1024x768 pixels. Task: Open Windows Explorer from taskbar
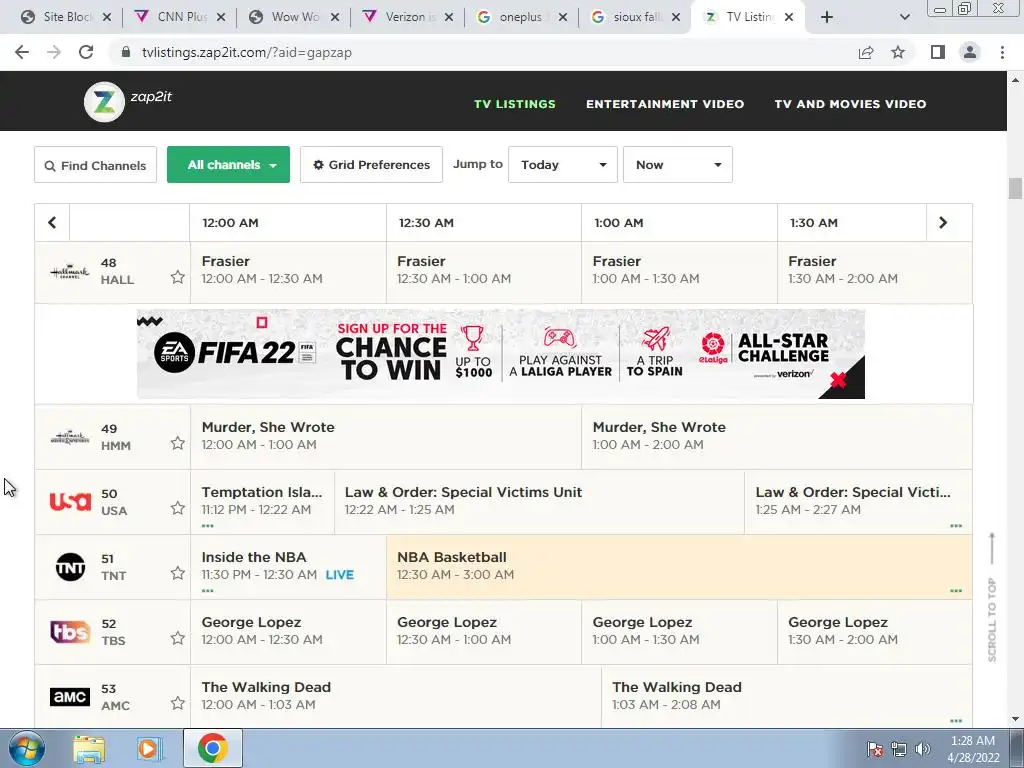pos(89,748)
